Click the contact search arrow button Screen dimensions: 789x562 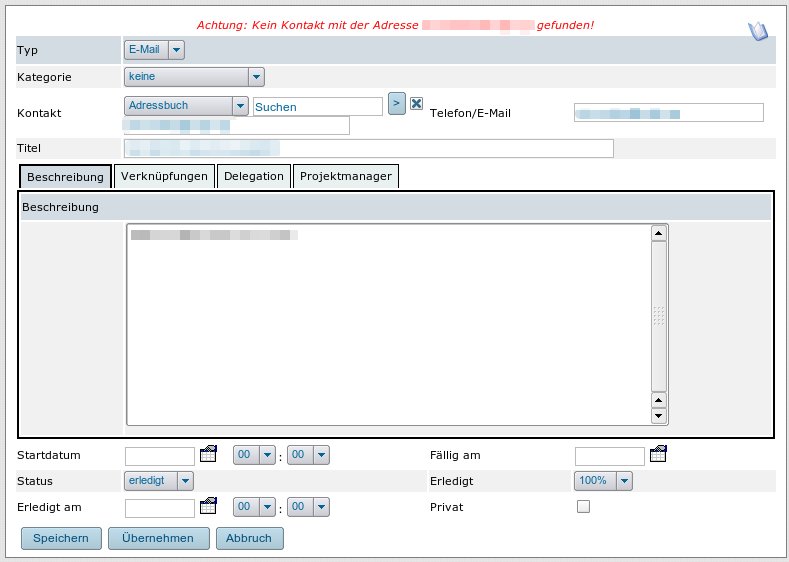click(396, 104)
